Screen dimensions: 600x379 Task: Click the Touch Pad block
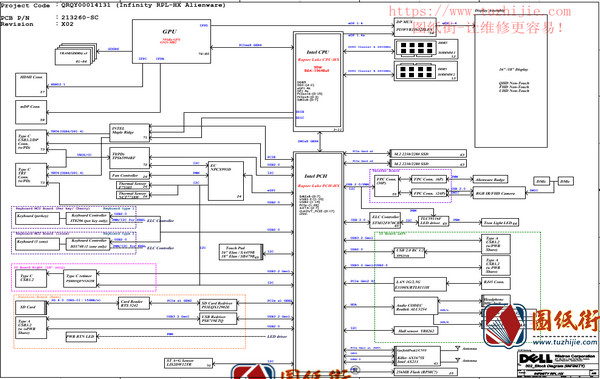click(241, 252)
